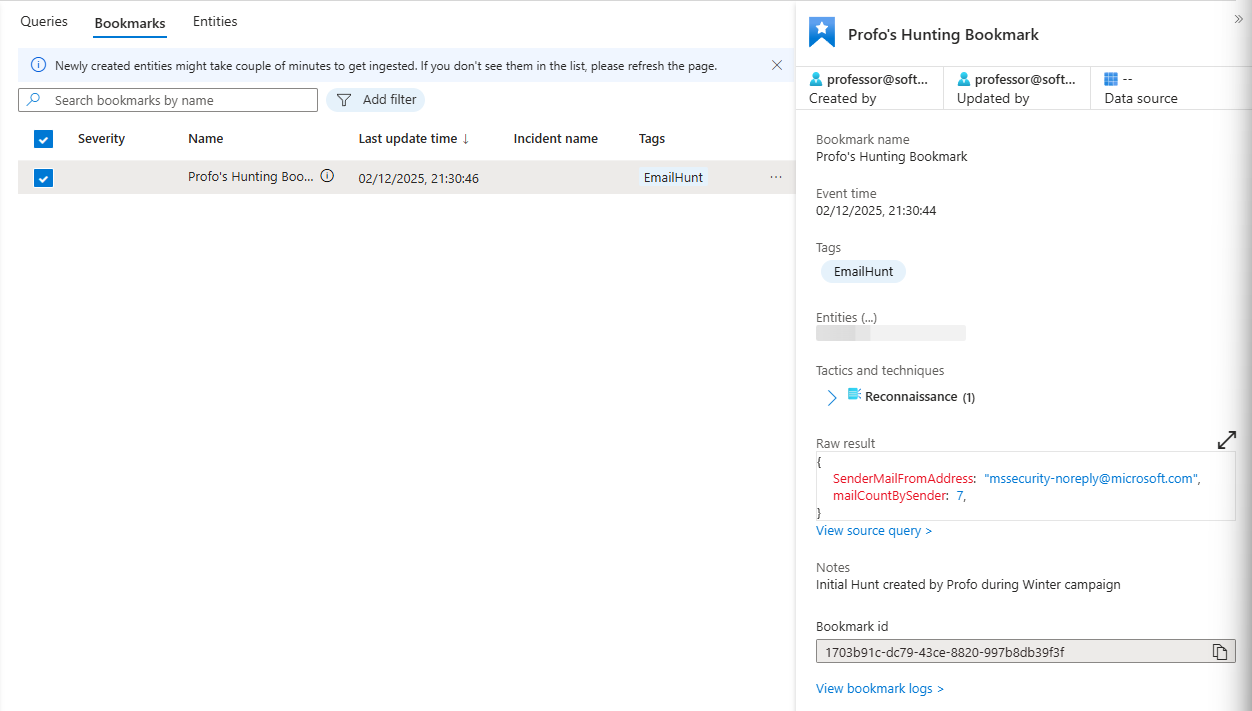Click the info icon next to bookmark name

click(x=327, y=177)
